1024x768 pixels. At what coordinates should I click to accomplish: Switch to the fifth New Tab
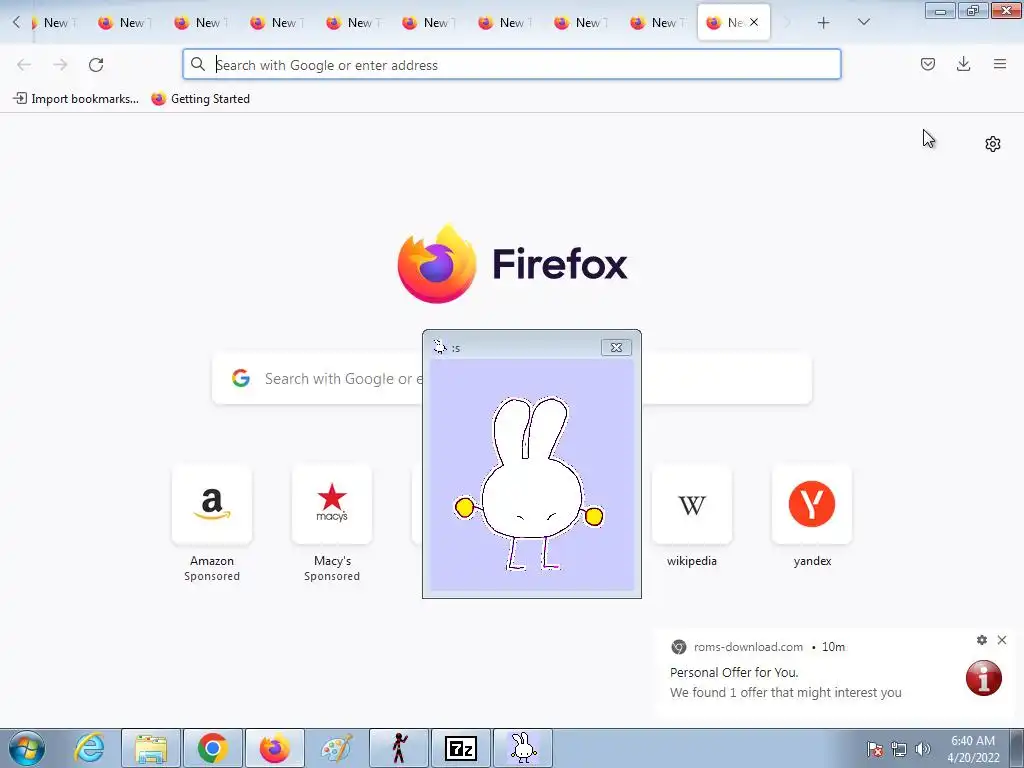(351, 23)
